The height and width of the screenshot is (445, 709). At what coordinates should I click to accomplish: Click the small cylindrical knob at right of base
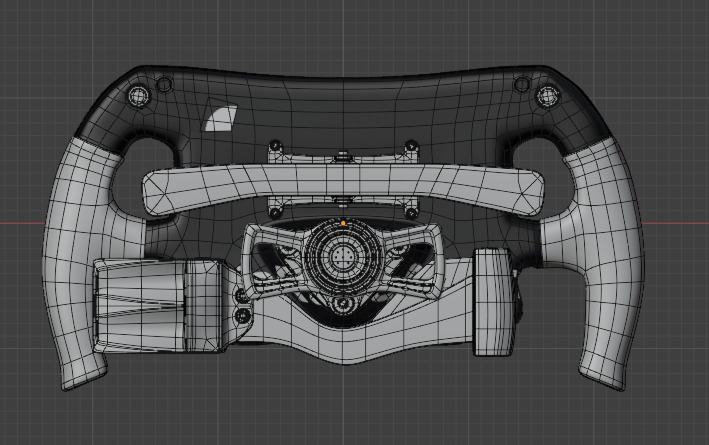pyautogui.click(x=493, y=302)
